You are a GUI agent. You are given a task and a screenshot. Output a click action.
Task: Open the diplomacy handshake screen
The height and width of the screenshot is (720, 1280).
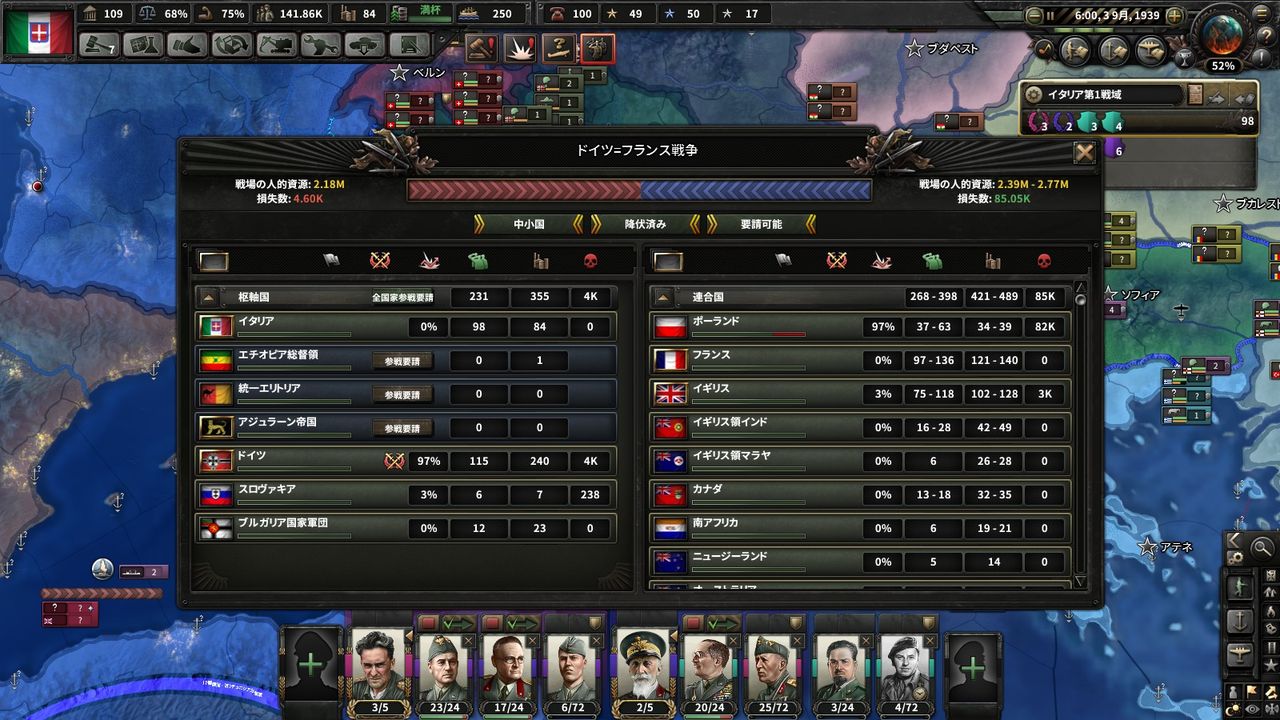coord(187,45)
